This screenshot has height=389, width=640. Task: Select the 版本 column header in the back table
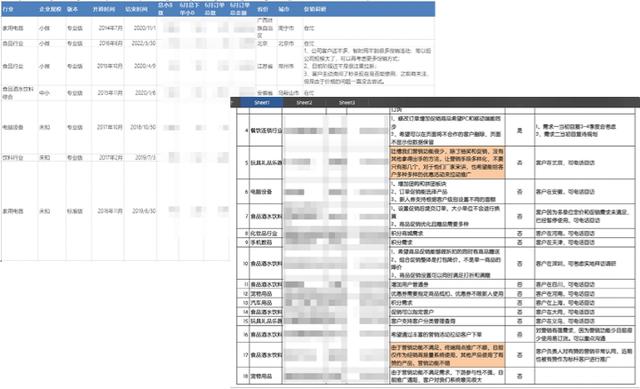[x=72, y=9]
